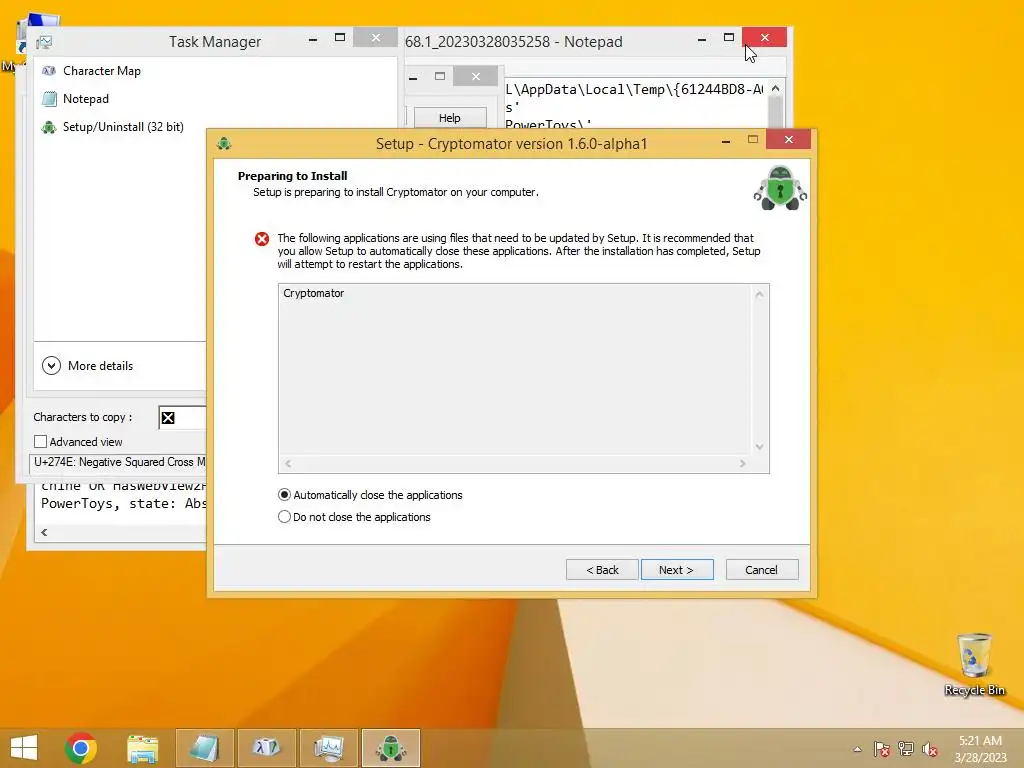Select the Notepad task row
The image size is (1024, 768).
click(x=216, y=99)
